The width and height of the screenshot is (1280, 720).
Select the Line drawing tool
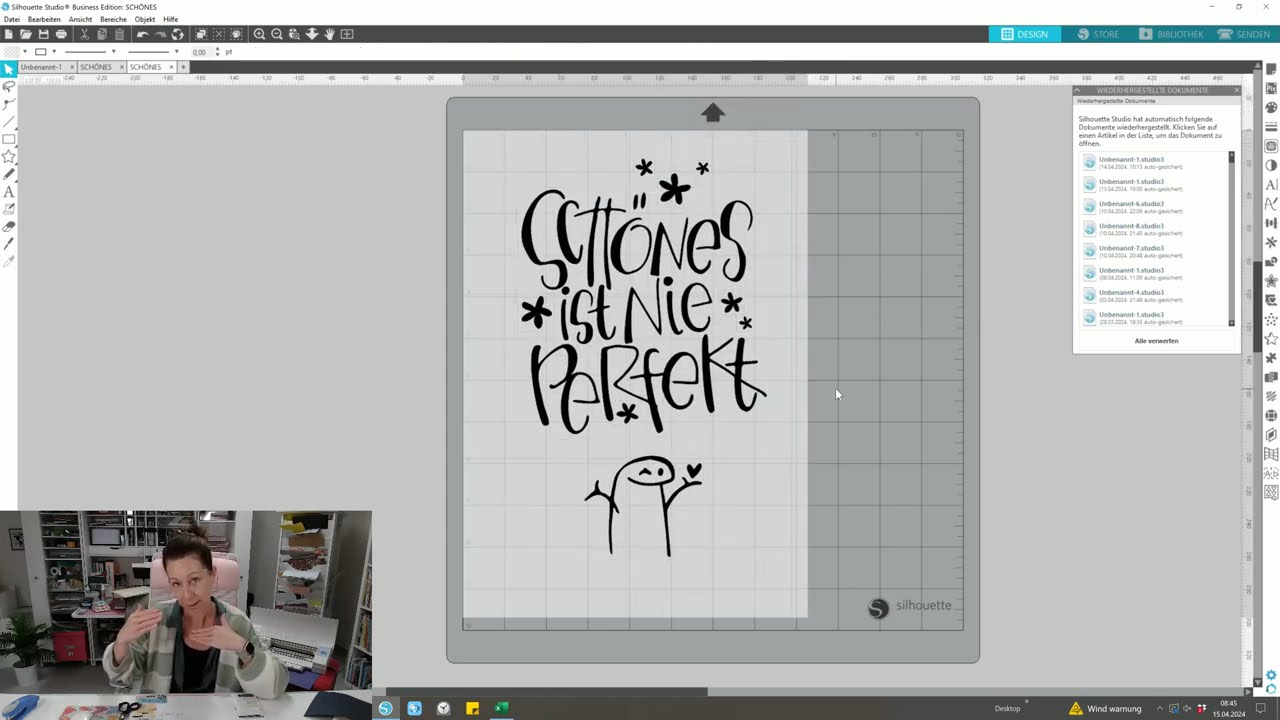[x=9, y=121]
